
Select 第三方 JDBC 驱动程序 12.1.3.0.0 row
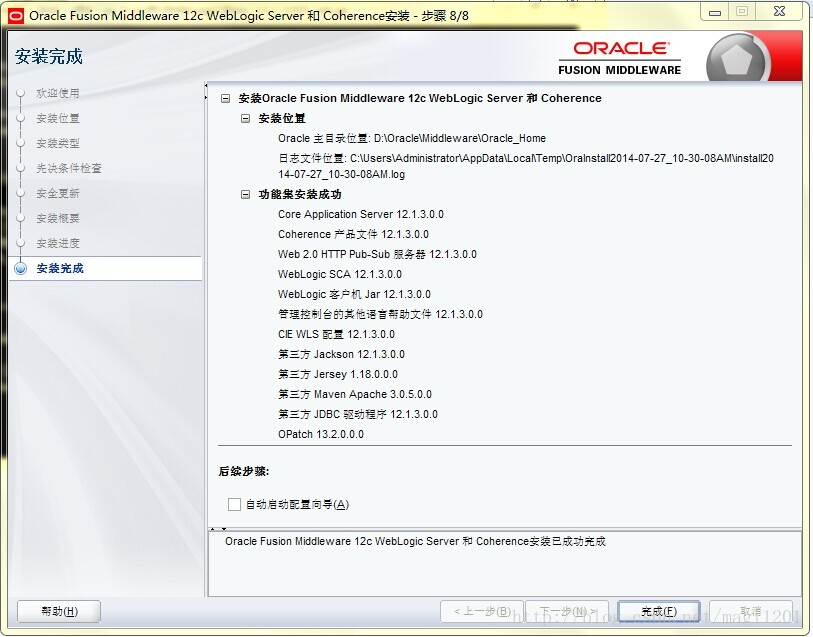[x=358, y=414]
